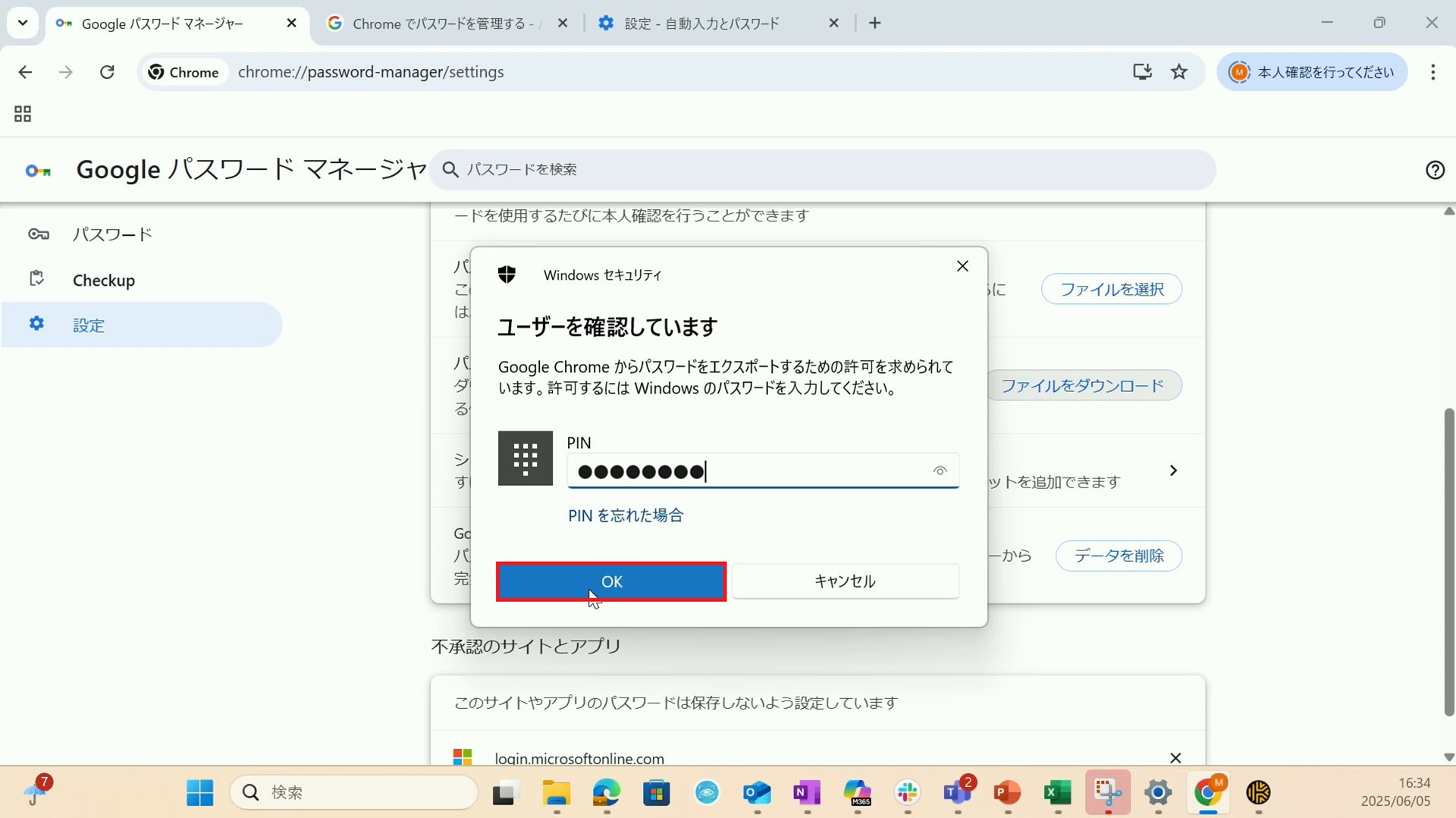1456x818 pixels.
Task: Open the パスワード sidebar item
Action: 112,234
